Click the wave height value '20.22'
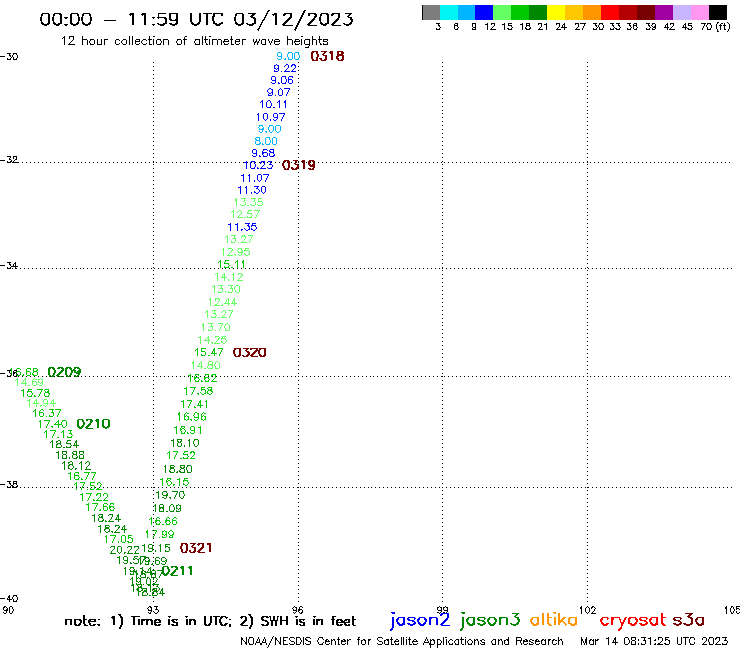 [125, 550]
